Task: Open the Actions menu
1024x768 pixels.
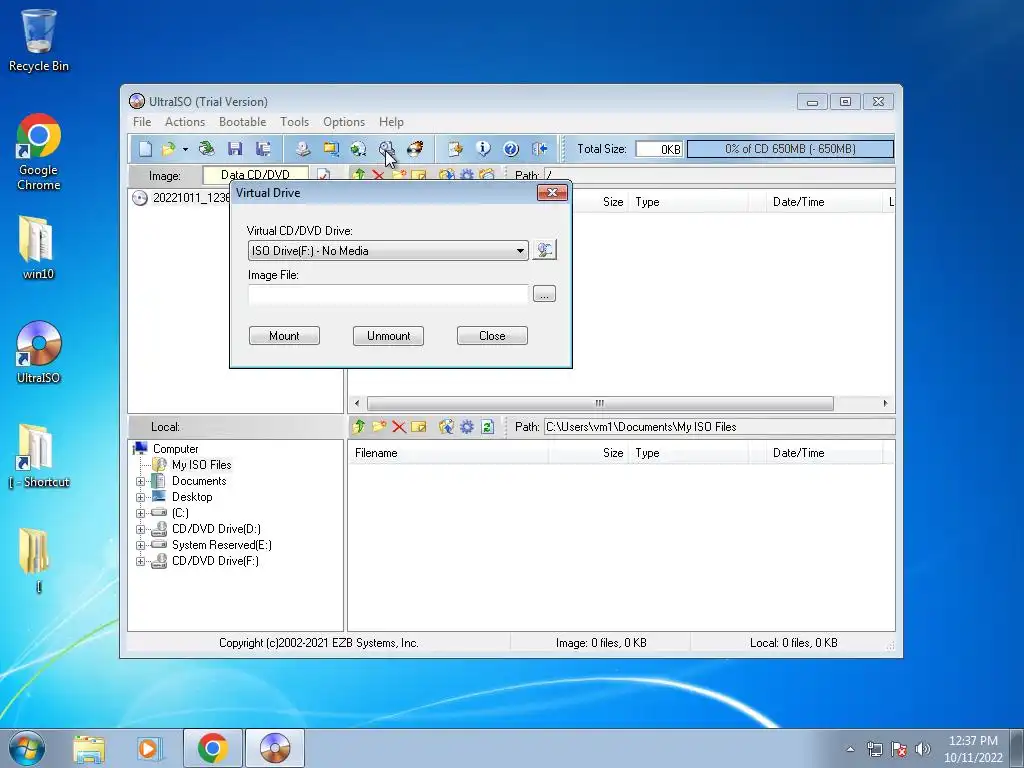Action: tap(185, 122)
